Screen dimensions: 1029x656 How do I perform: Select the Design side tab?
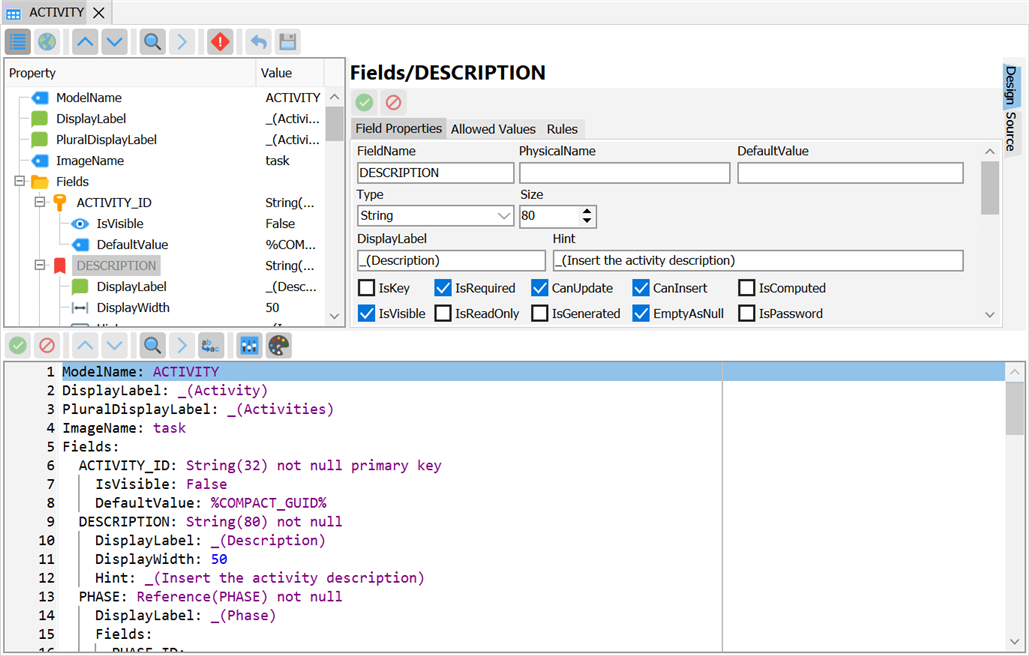click(1011, 85)
